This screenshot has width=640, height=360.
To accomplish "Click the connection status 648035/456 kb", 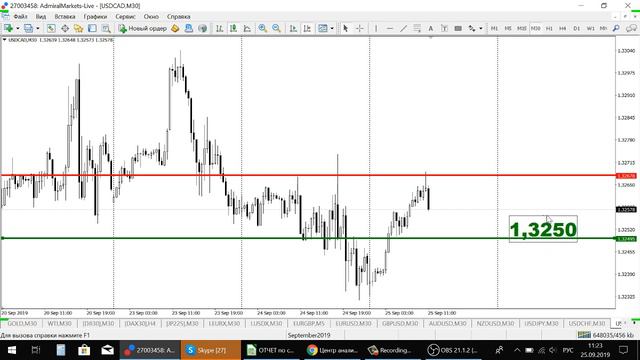I will [605, 335].
